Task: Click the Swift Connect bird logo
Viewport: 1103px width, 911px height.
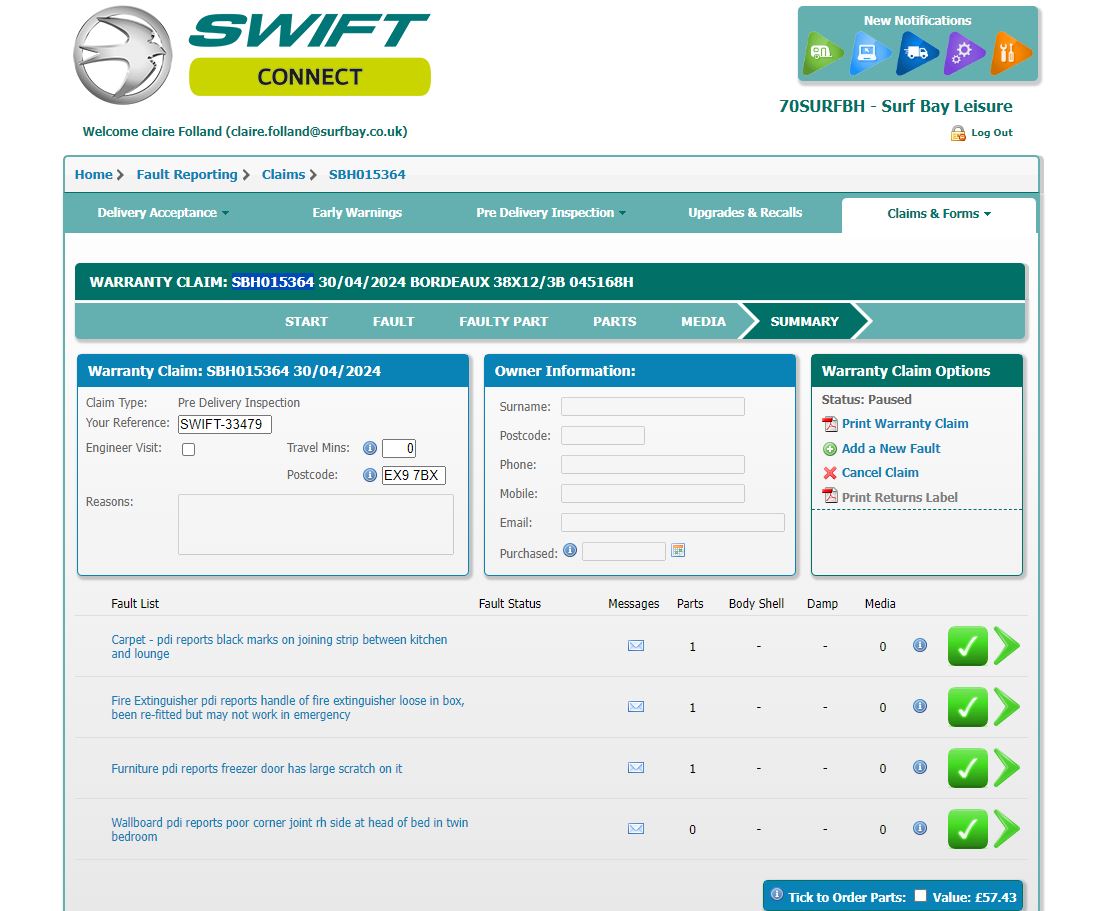Action: coord(122,55)
